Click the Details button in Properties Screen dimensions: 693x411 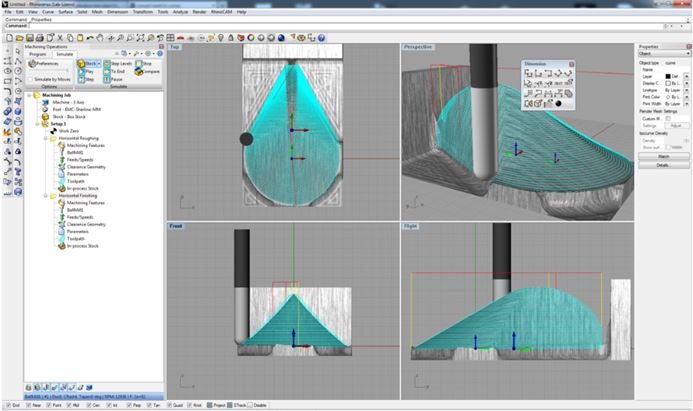[x=662, y=164]
